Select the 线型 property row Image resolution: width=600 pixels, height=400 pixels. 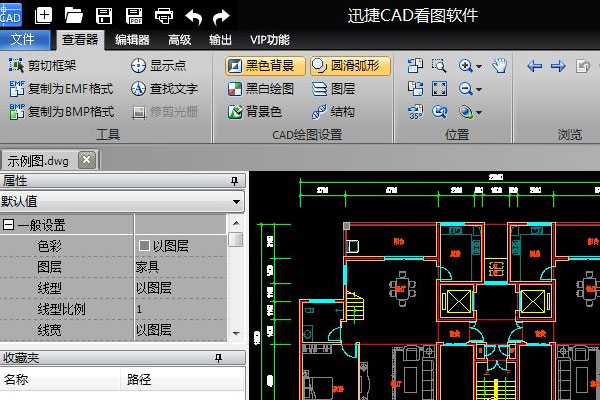113,288
